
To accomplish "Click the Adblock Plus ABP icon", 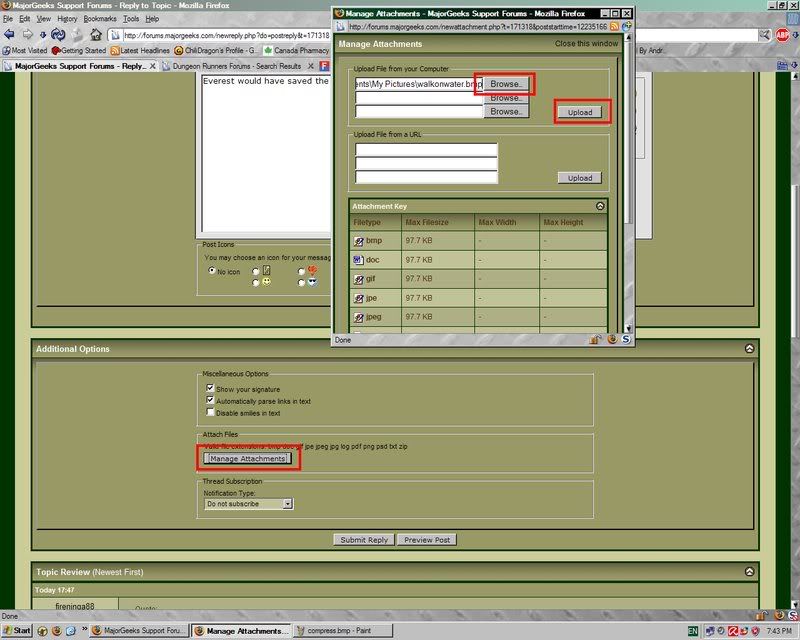I will point(782,35).
